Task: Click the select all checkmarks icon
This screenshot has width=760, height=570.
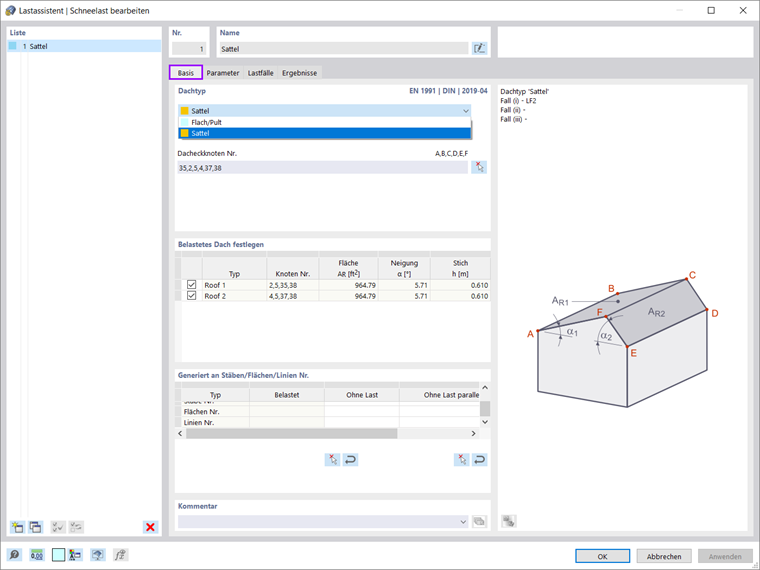Action: tap(58, 527)
